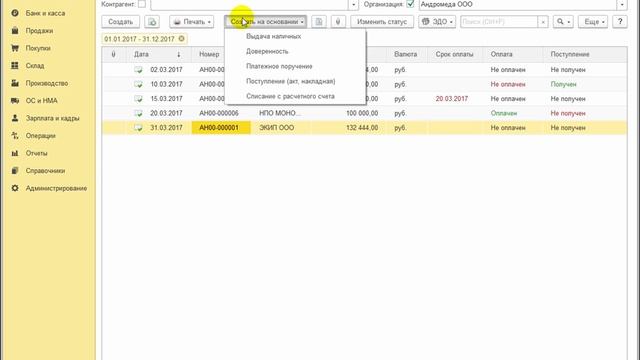This screenshot has height=360, width=640.
Task: Sort by the Дата column header
Action: (x=157, y=54)
